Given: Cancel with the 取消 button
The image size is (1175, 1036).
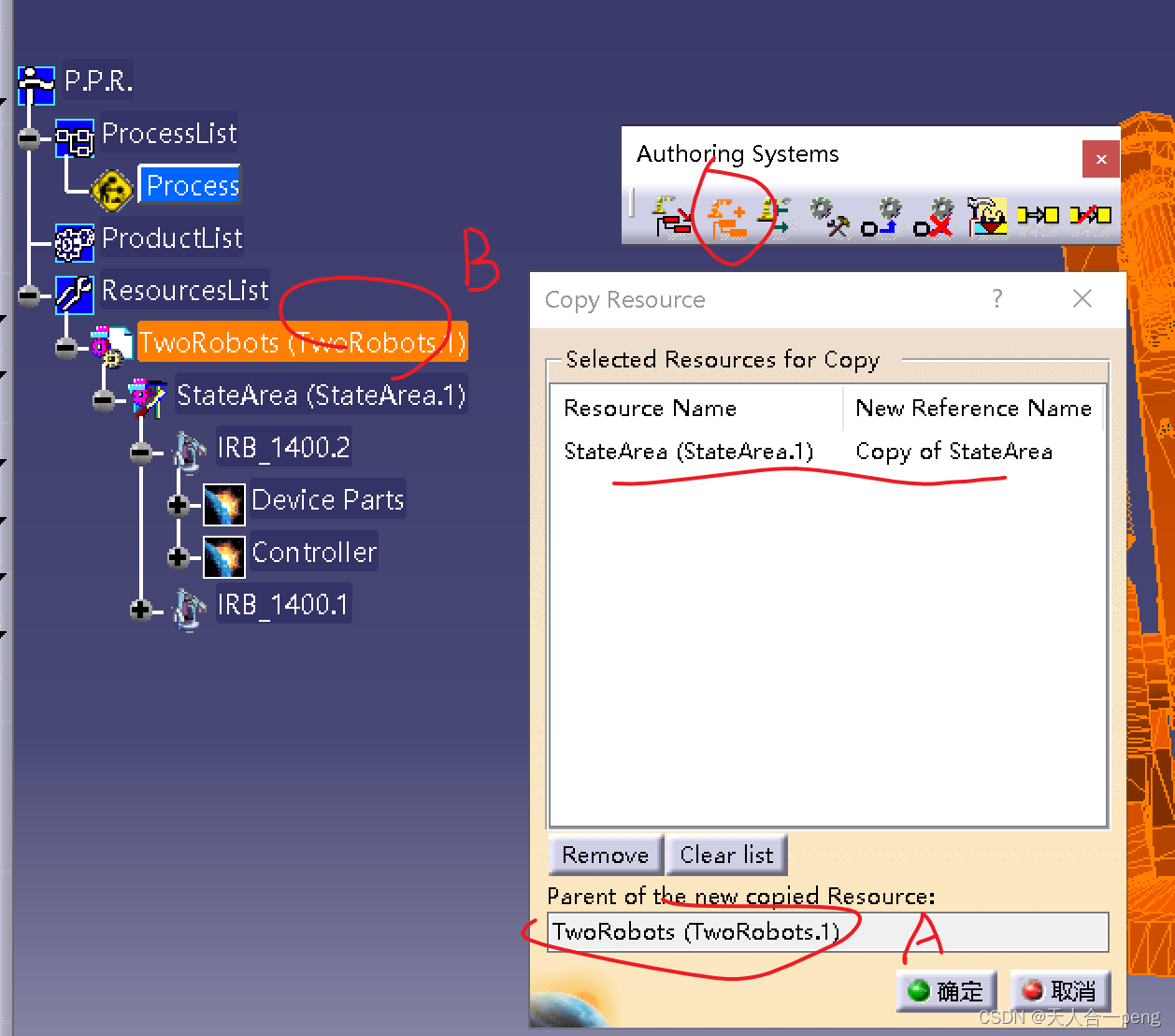Looking at the screenshot, I should coord(1060,991).
